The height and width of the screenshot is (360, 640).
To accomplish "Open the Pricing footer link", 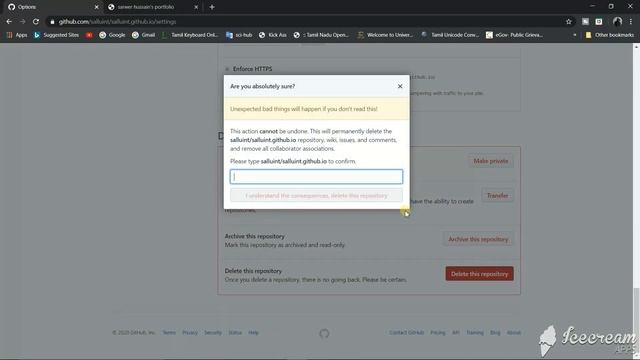I will point(438,333).
